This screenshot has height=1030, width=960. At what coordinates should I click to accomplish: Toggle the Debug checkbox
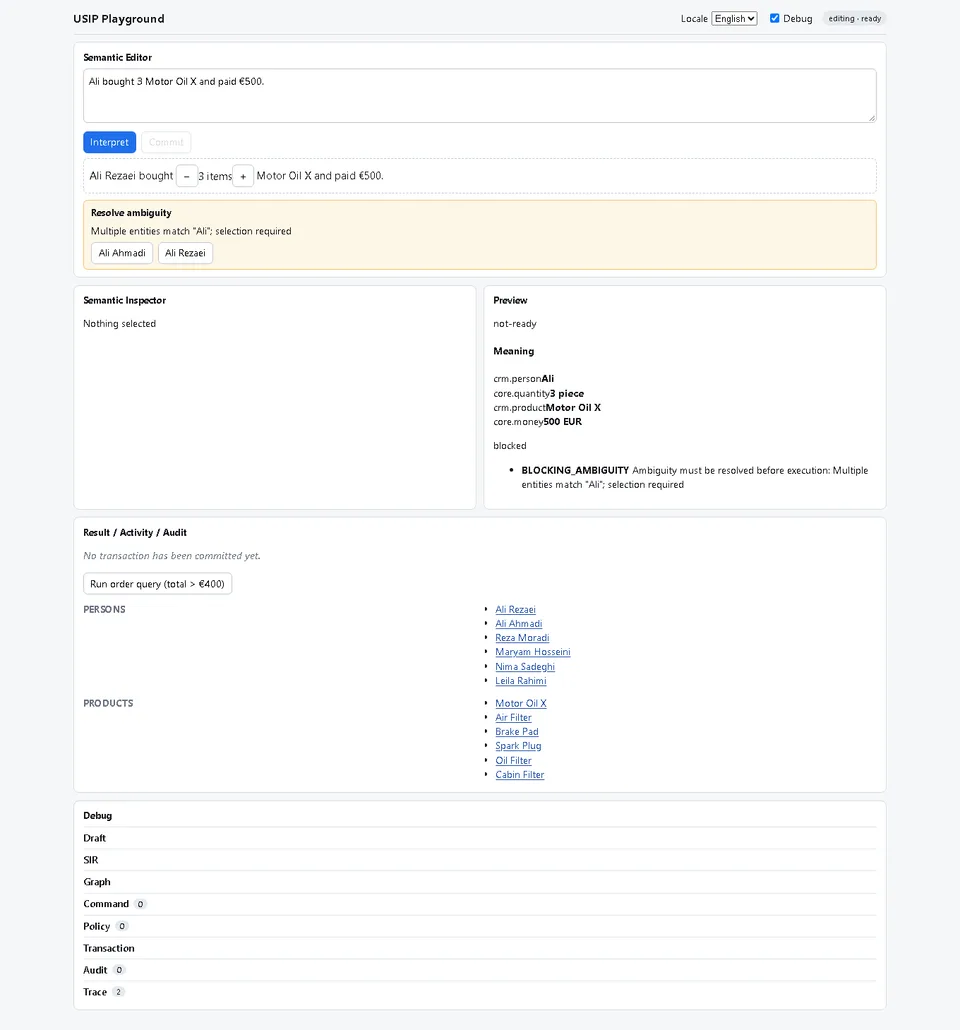click(775, 18)
